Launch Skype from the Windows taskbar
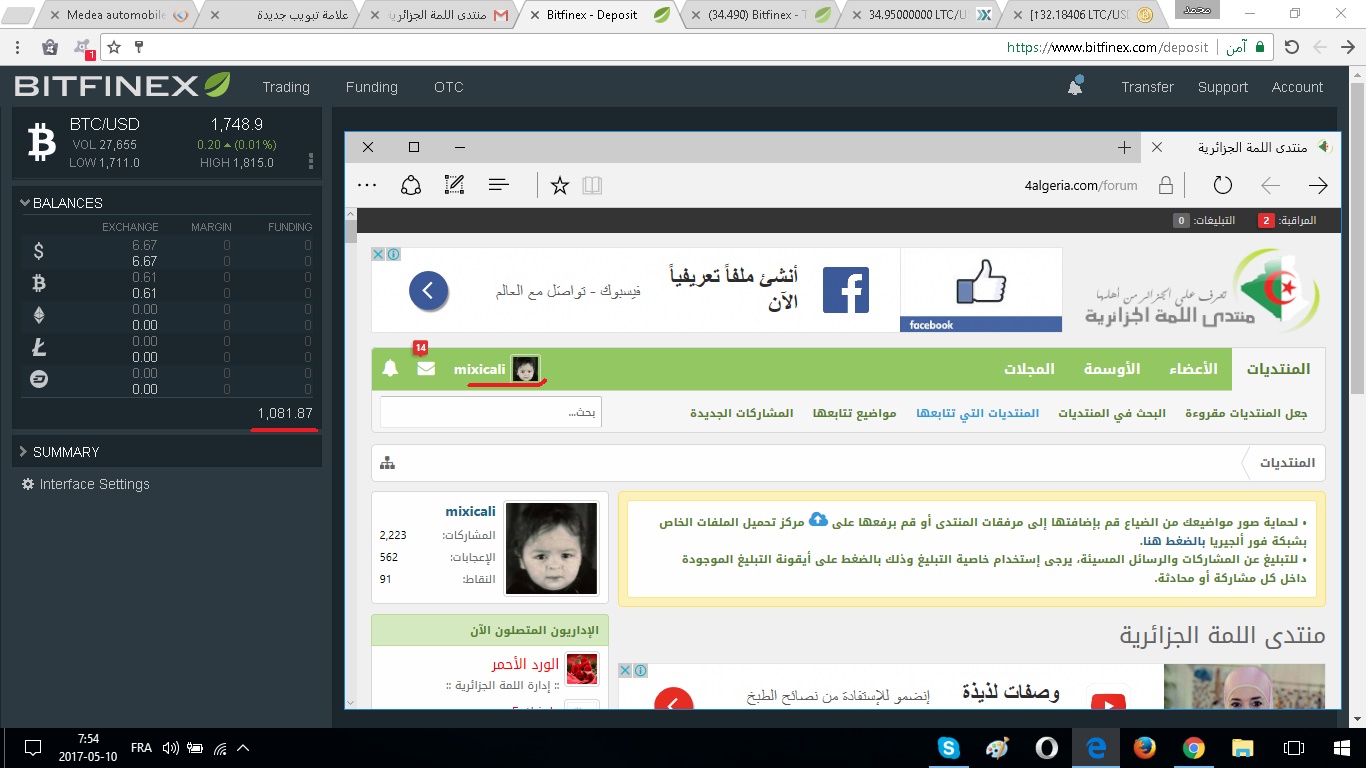 coord(948,747)
